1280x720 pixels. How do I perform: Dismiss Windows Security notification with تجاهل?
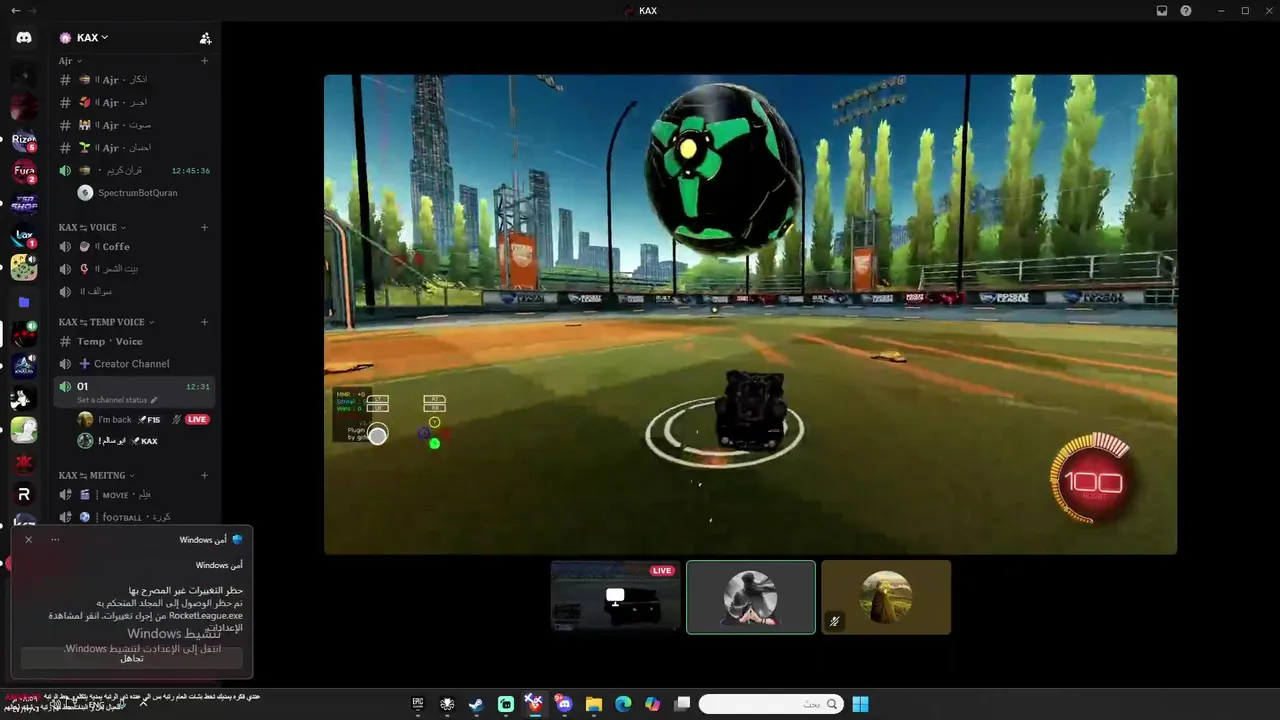click(132, 658)
